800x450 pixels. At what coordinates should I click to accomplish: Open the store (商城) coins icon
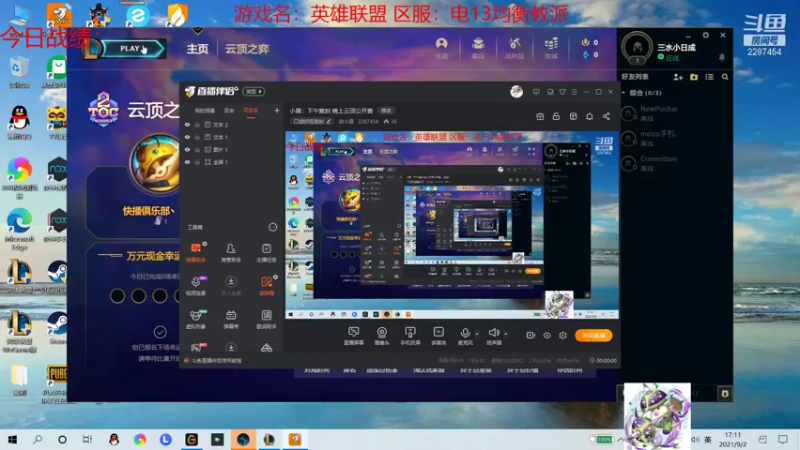tap(551, 48)
